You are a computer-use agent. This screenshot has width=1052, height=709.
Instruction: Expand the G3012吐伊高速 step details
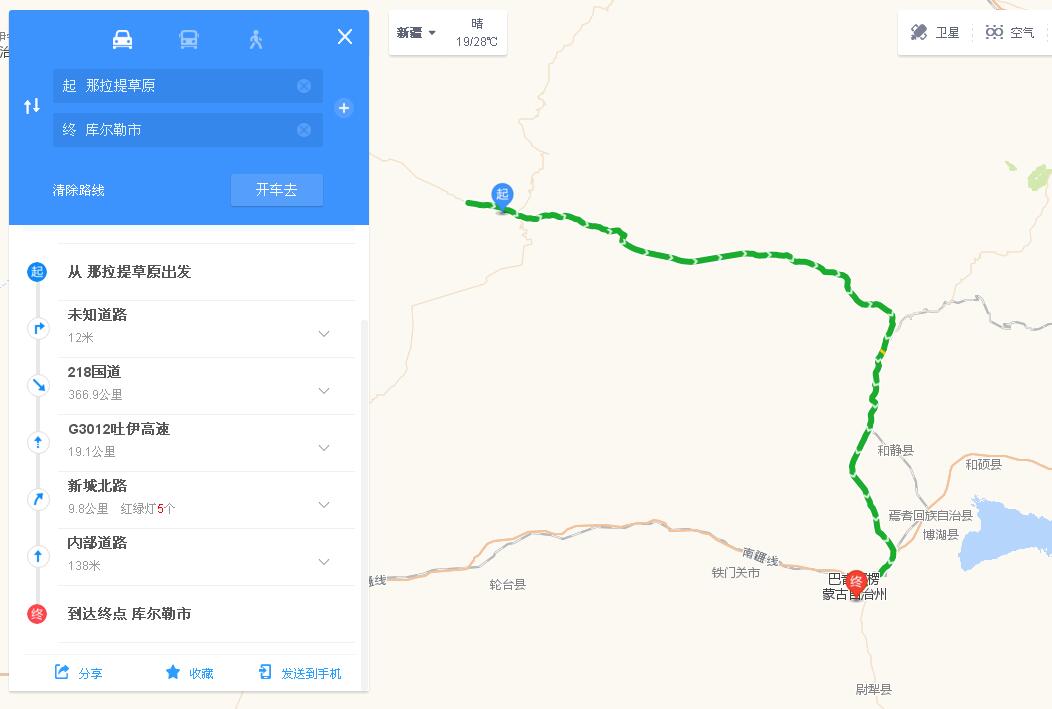(x=324, y=447)
